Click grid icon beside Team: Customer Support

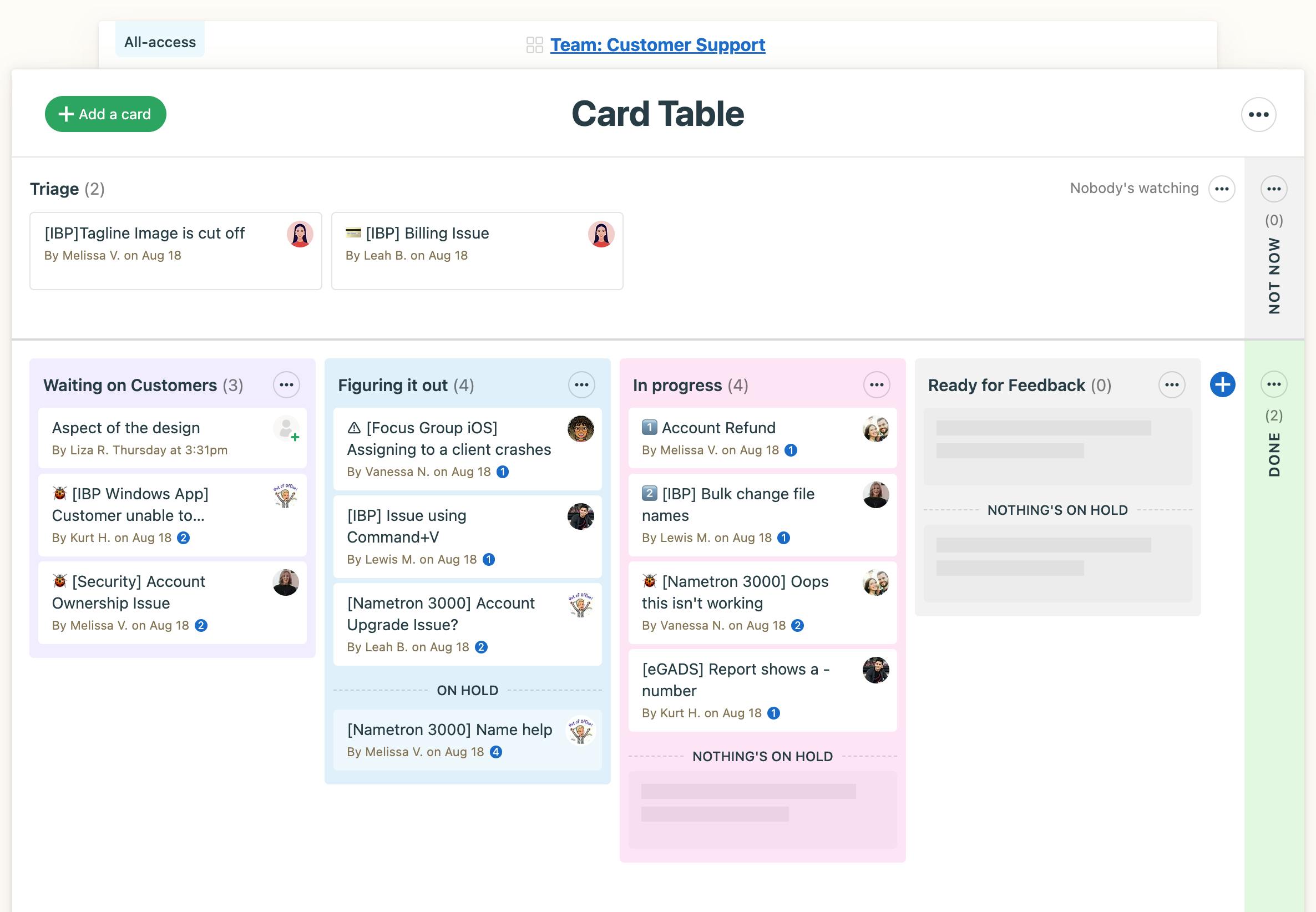click(534, 45)
